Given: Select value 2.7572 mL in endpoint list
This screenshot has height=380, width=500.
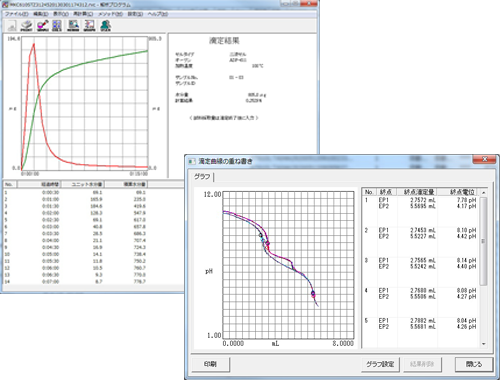Looking at the screenshot, I should tap(423, 200).
